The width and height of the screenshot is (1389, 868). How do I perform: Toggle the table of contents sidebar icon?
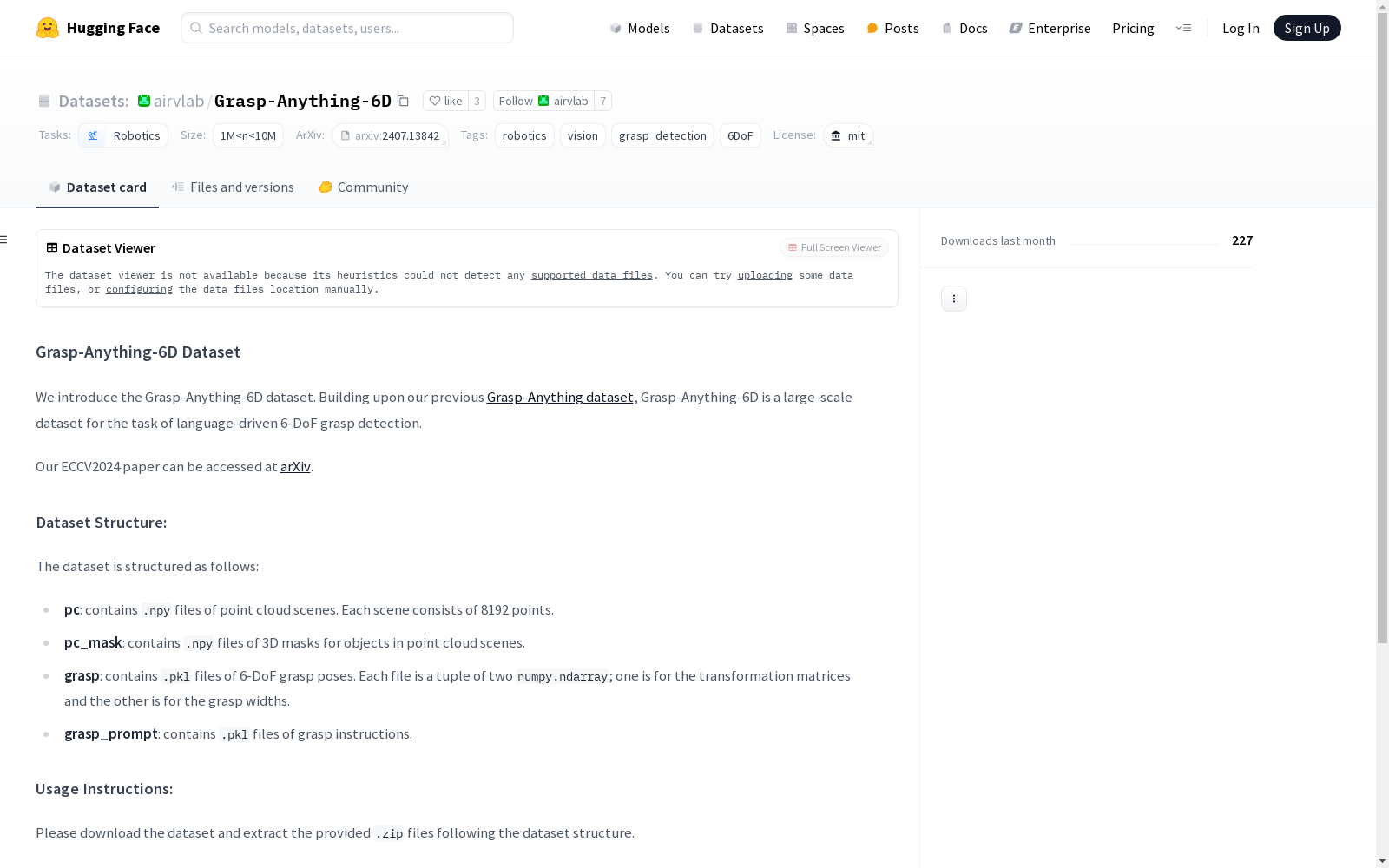pyautogui.click(x=4, y=240)
